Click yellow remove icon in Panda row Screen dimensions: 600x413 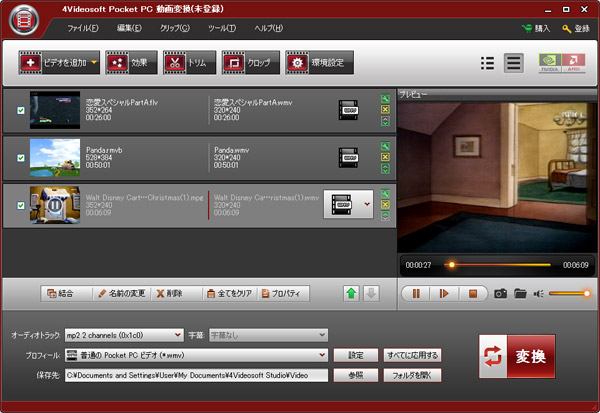(385, 157)
